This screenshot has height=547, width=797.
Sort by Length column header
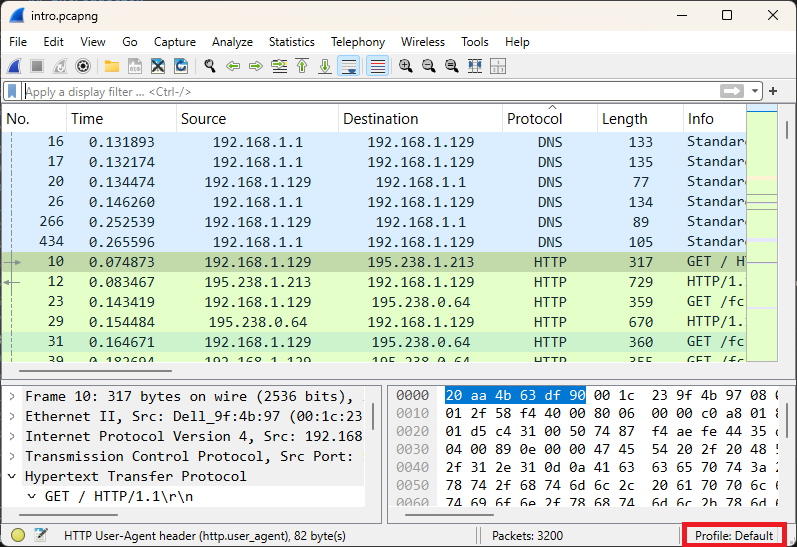point(640,118)
